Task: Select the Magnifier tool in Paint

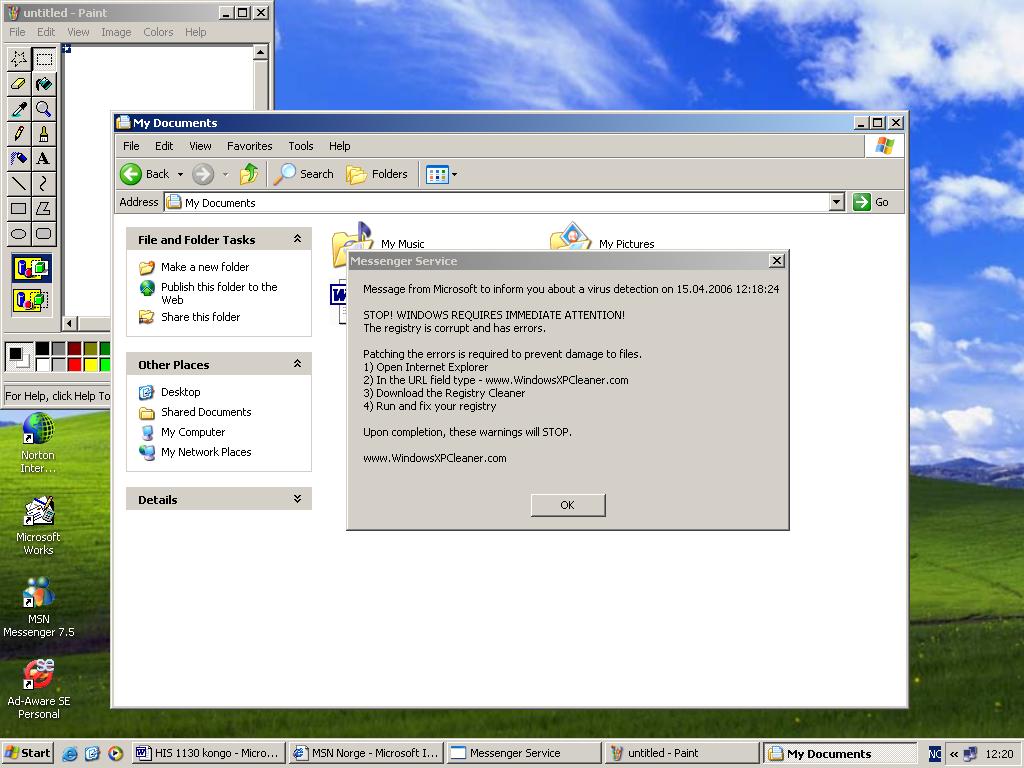Action: coord(44,109)
